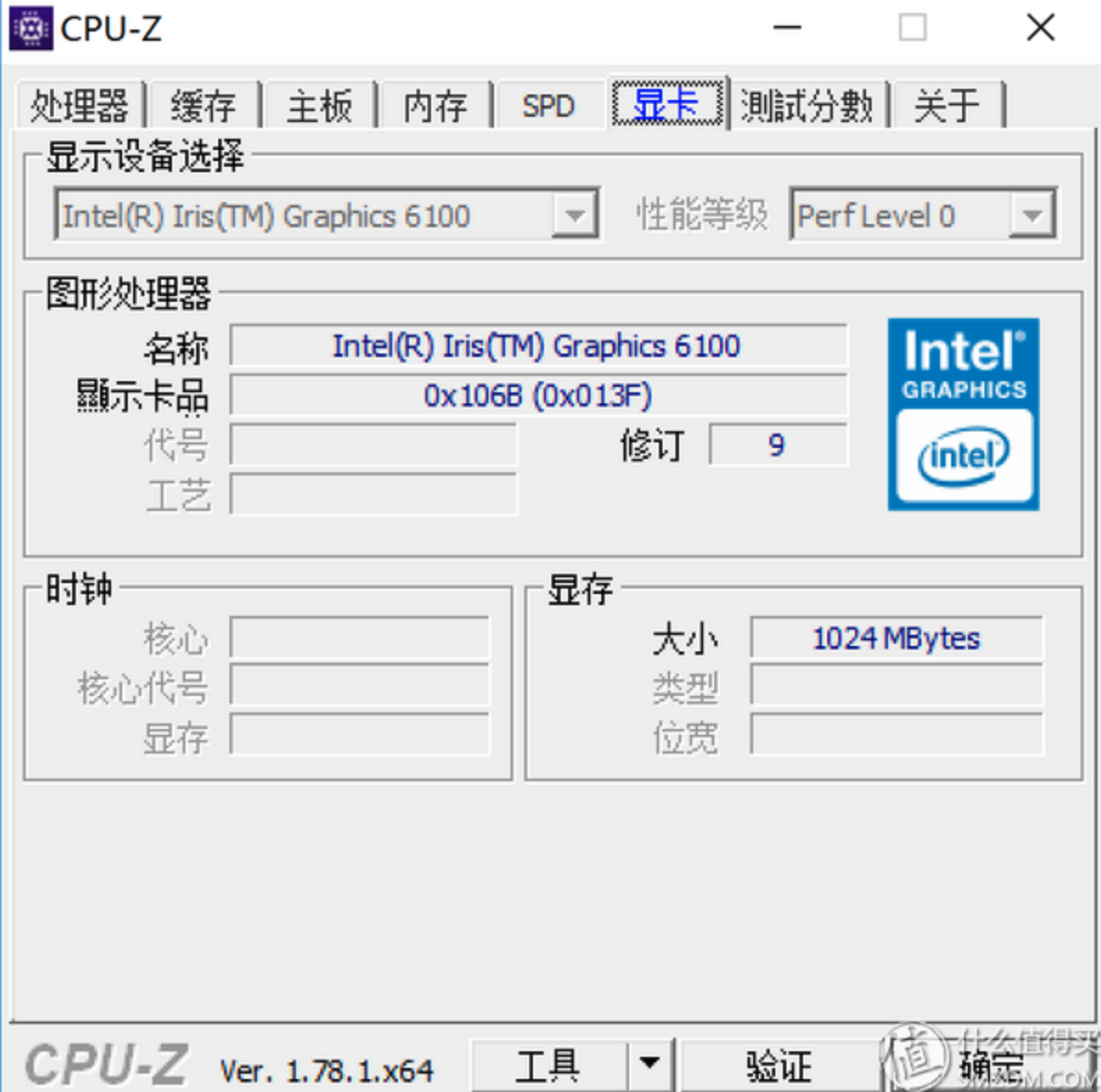Click the 0x106B device ID field
Viewport: 1101px width, 1092px height.
pyautogui.click(x=538, y=395)
